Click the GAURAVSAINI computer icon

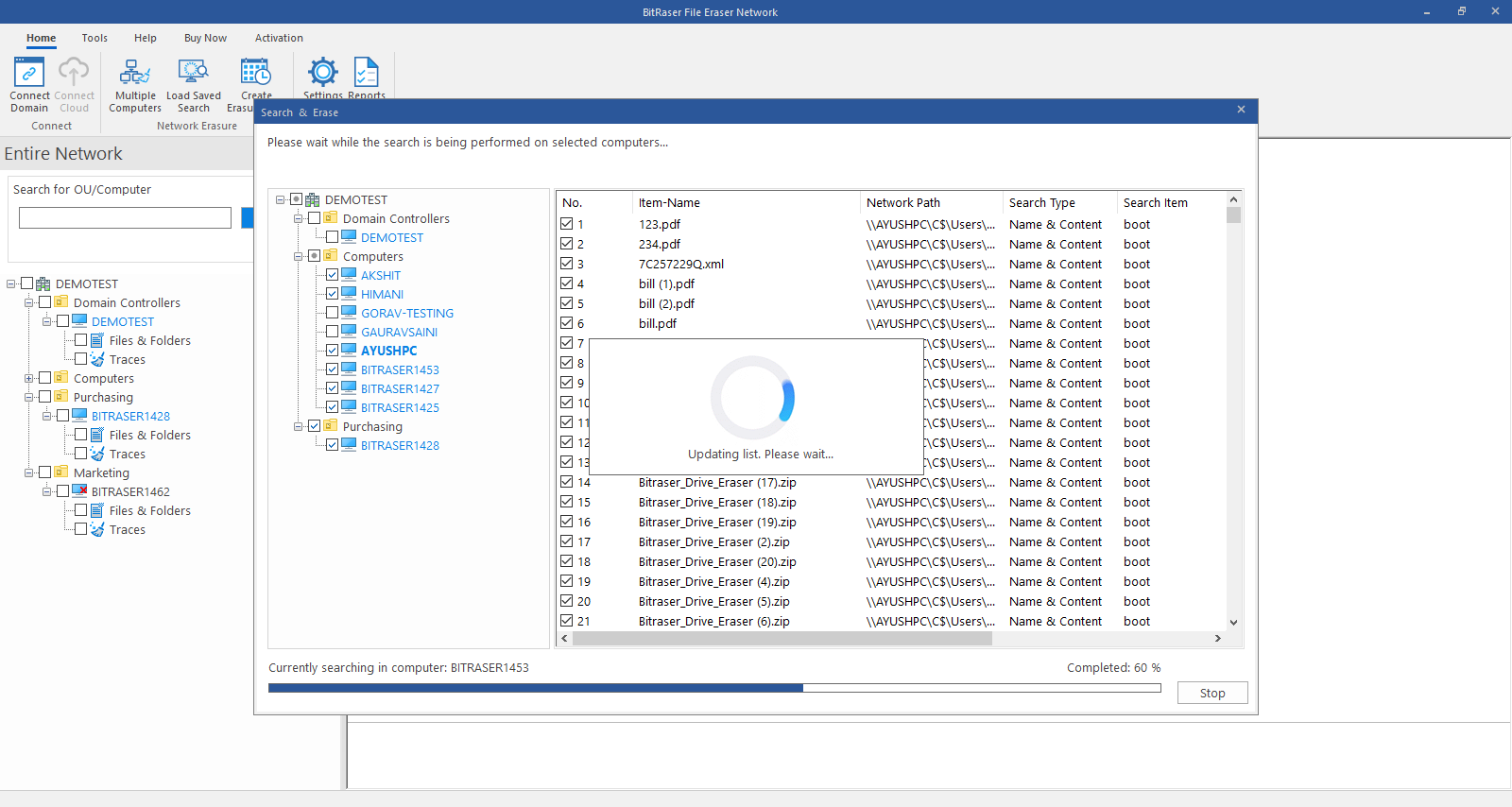[349, 332]
